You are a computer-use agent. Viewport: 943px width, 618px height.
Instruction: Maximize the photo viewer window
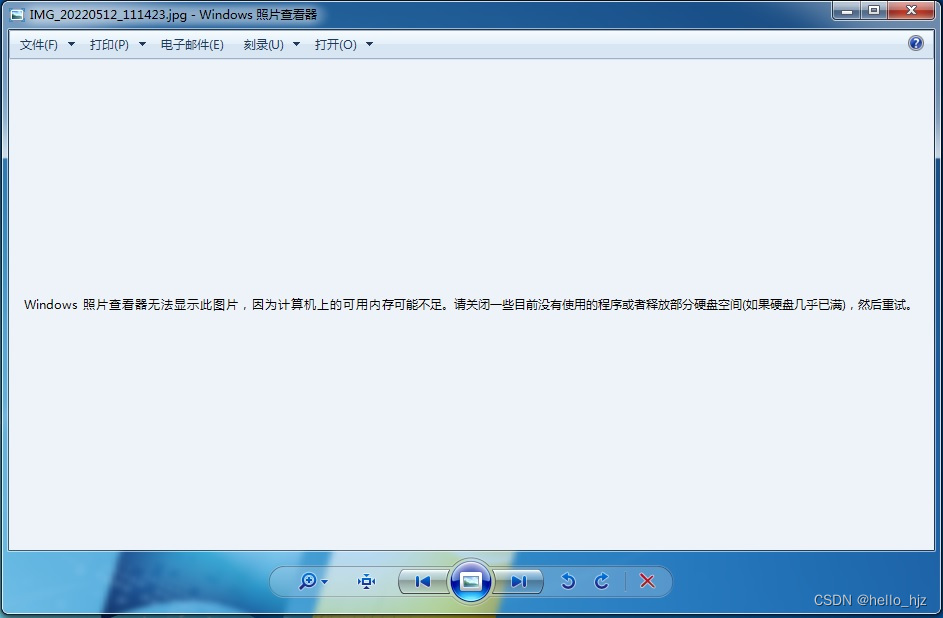point(874,10)
